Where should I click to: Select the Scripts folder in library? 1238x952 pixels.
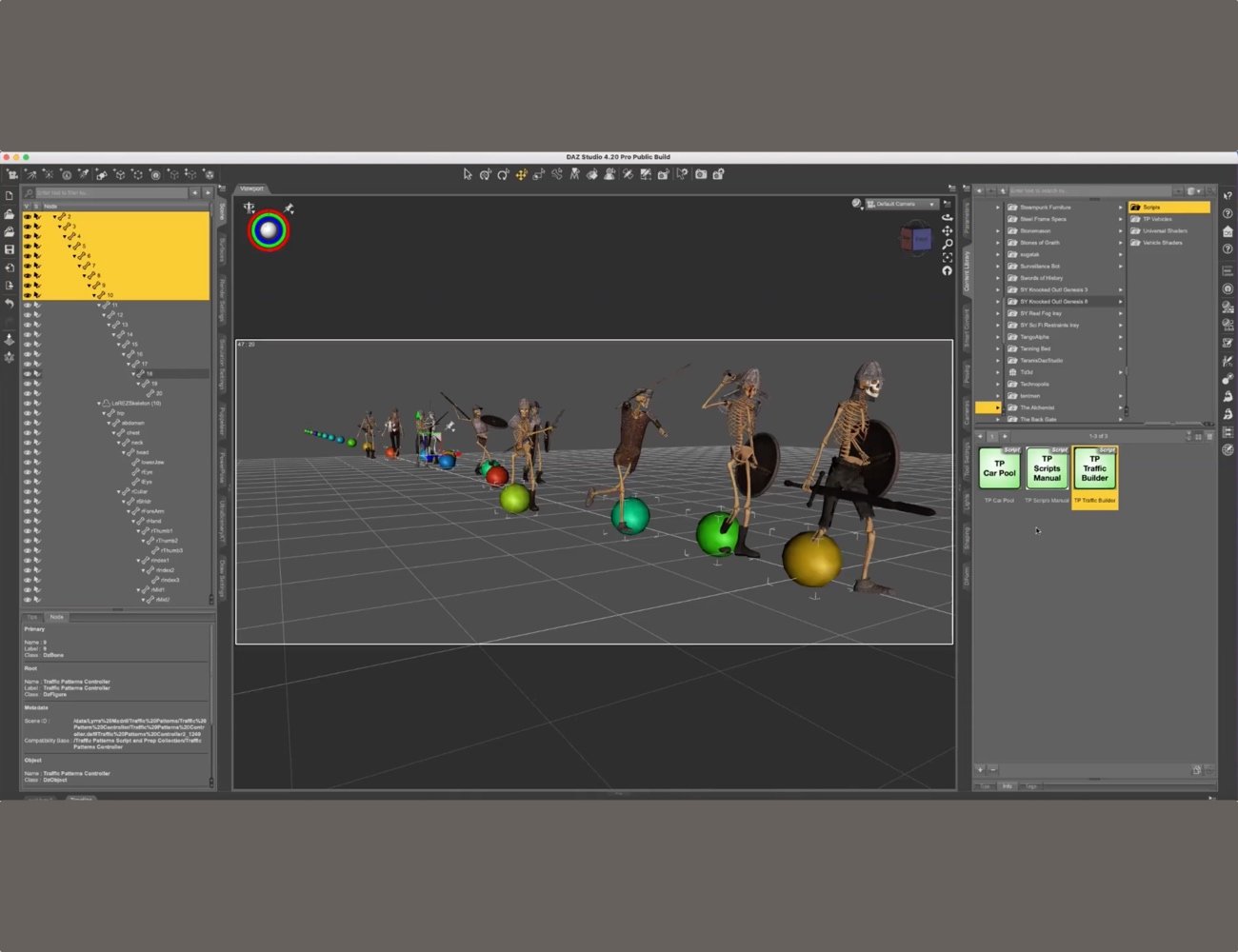(x=1169, y=207)
